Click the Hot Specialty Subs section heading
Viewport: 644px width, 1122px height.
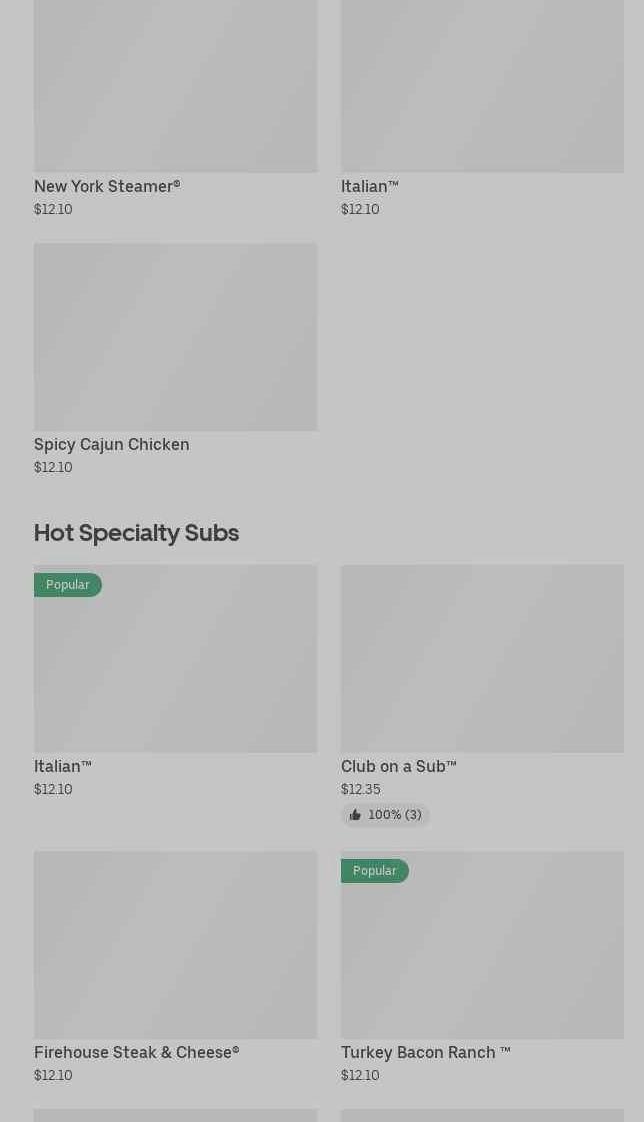click(x=136, y=532)
